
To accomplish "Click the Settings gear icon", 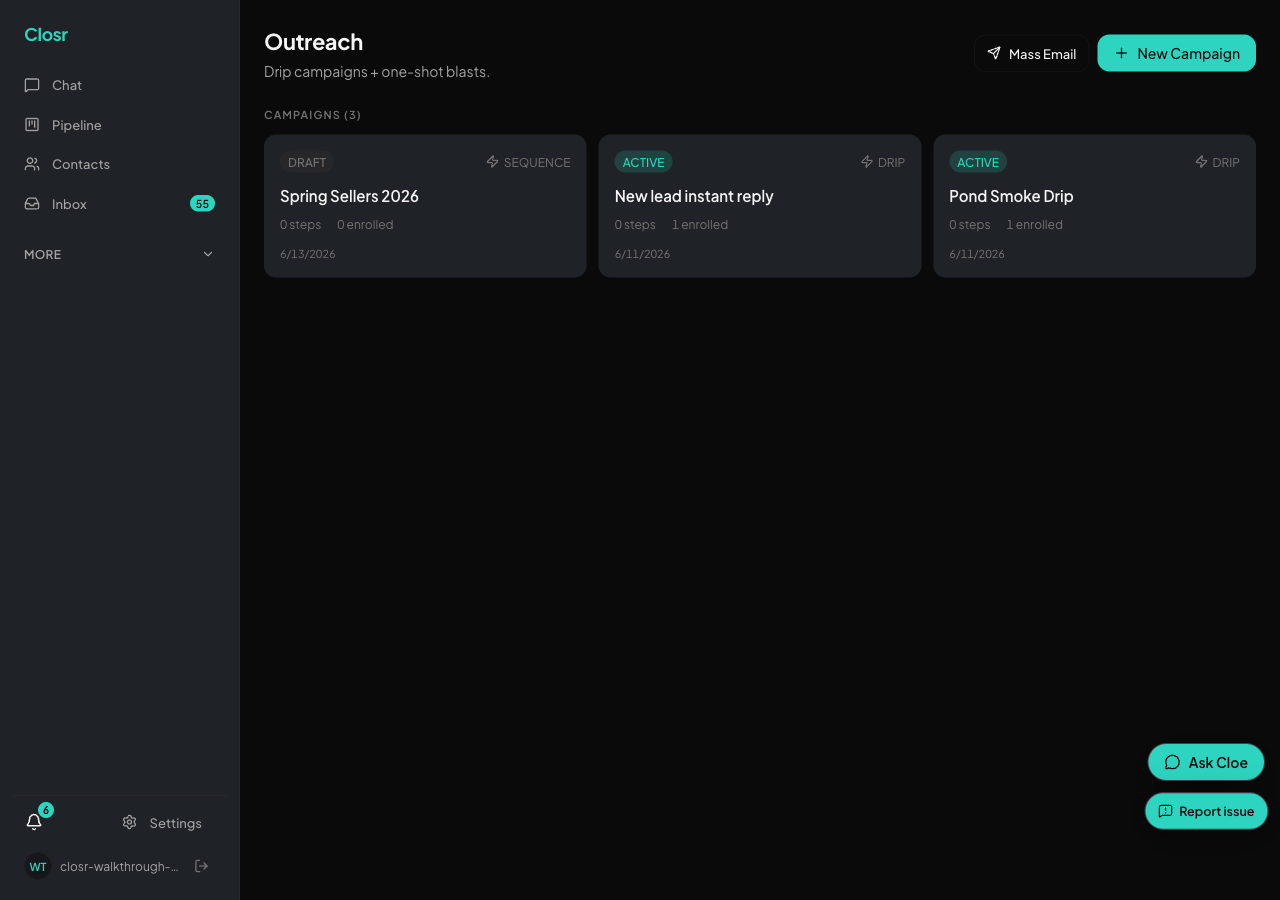I will (129, 822).
